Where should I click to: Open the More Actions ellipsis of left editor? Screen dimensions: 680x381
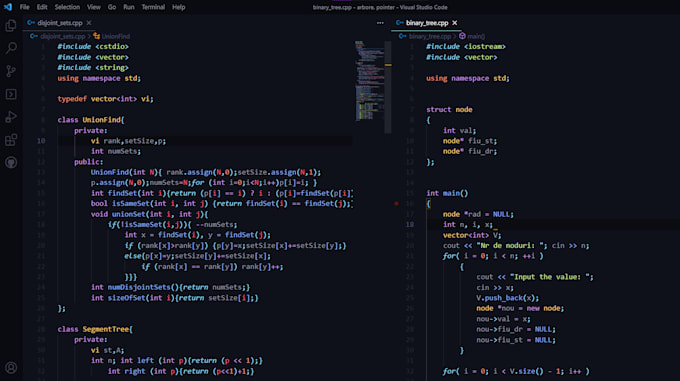(380, 23)
